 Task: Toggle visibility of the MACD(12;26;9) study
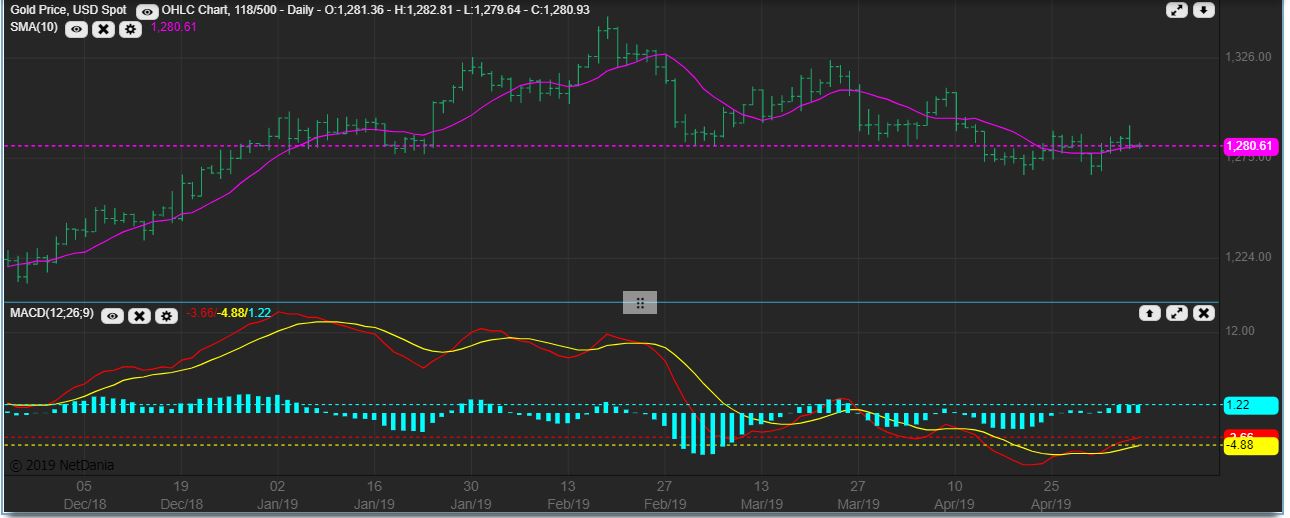pos(113,315)
